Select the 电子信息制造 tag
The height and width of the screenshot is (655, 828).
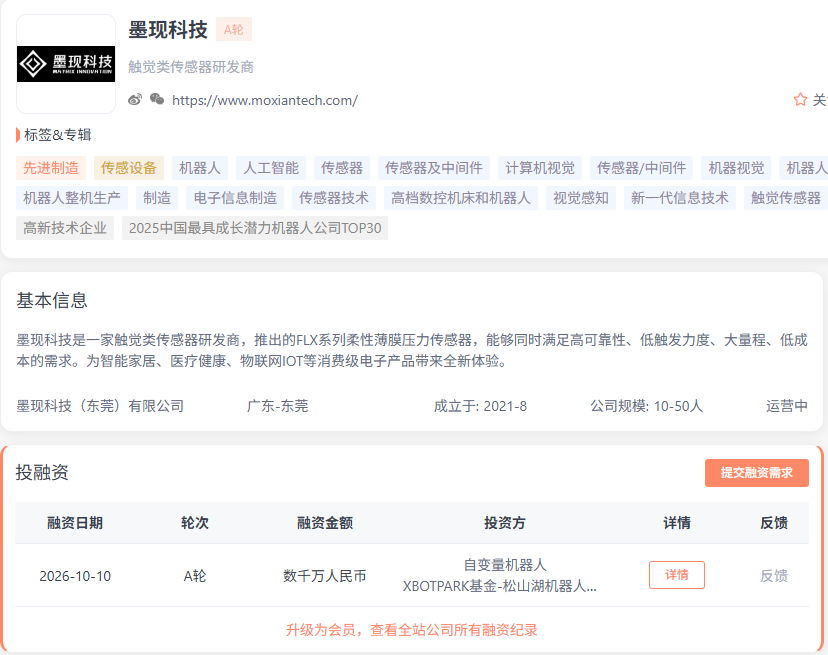(235, 198)
